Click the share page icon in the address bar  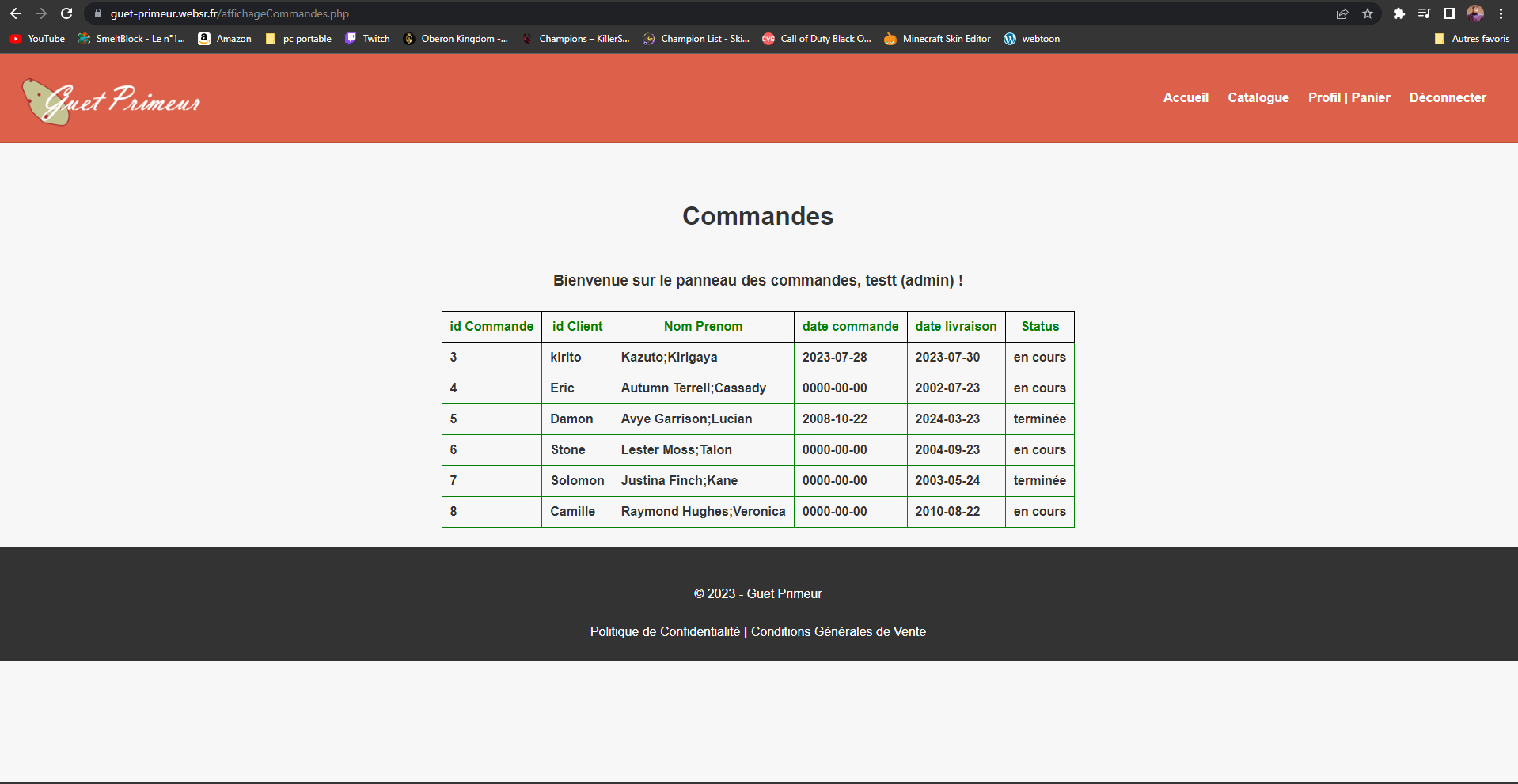(x=1342, y=13)
